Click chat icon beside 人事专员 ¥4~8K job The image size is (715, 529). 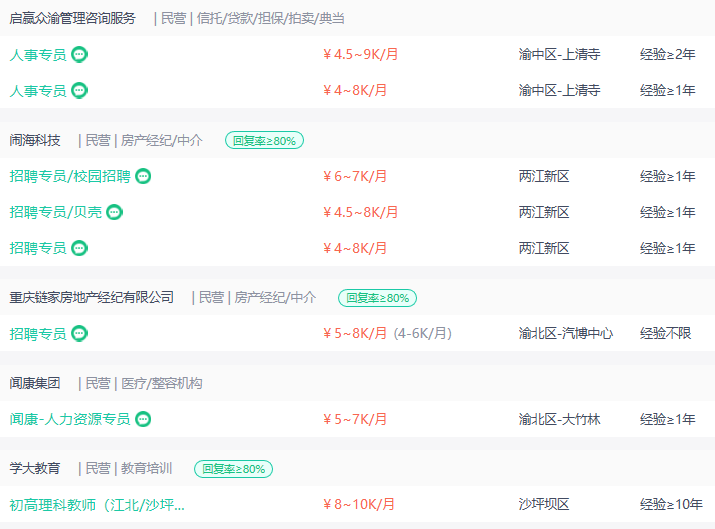coord(79,91)
